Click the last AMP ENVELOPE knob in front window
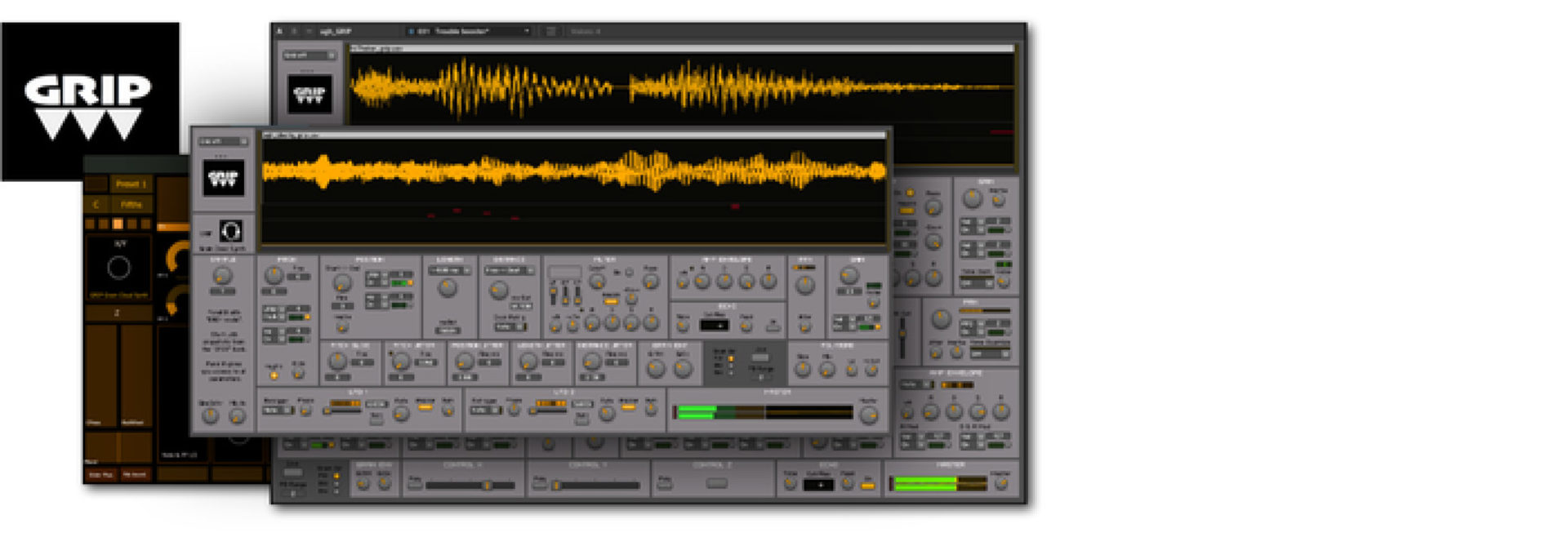This screenshot has height=537, width=1568. click(768, 282)
